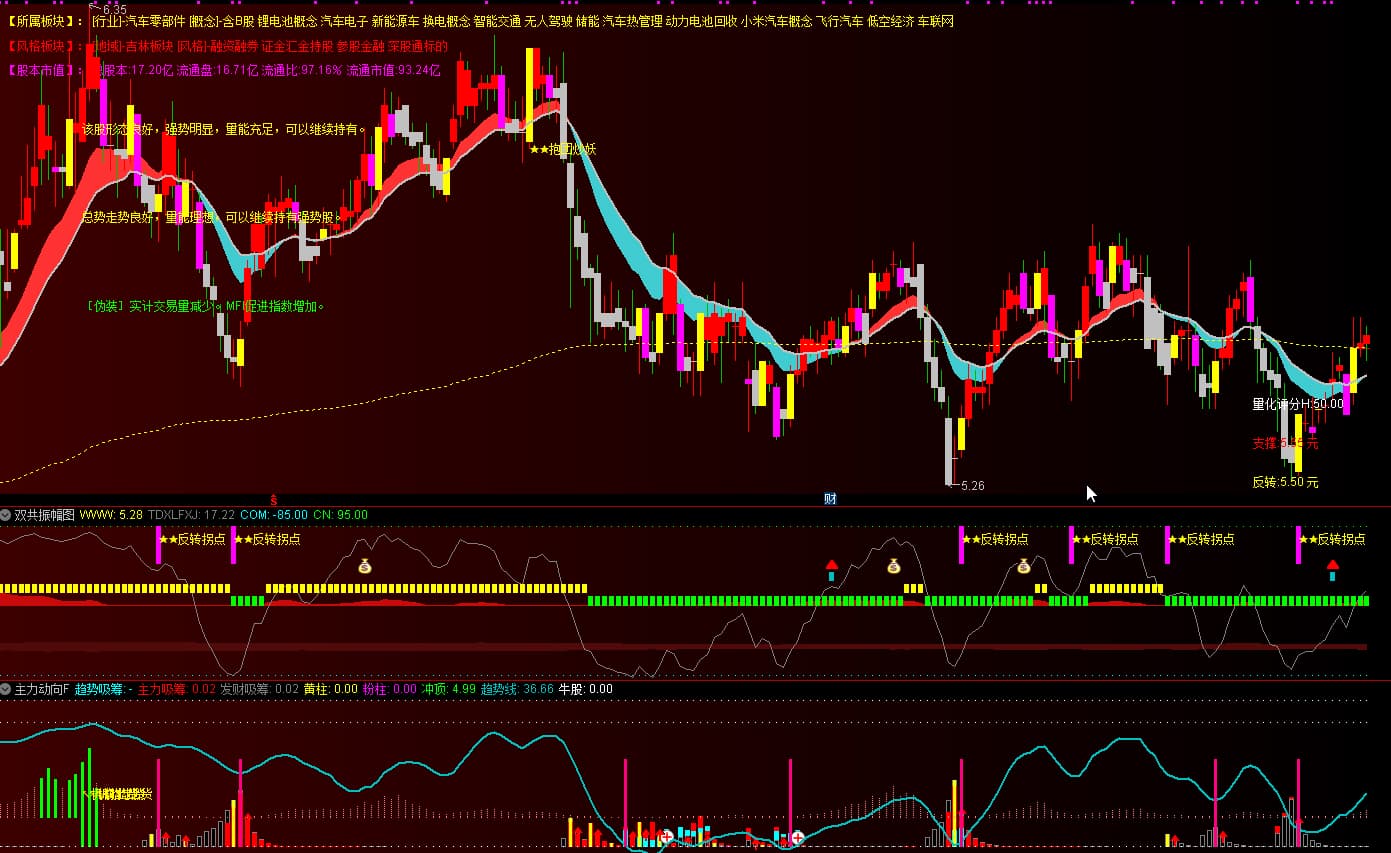Click the middle money bag icon
This screenshot has width=1391, height=853.
click(x=894, y=566)
